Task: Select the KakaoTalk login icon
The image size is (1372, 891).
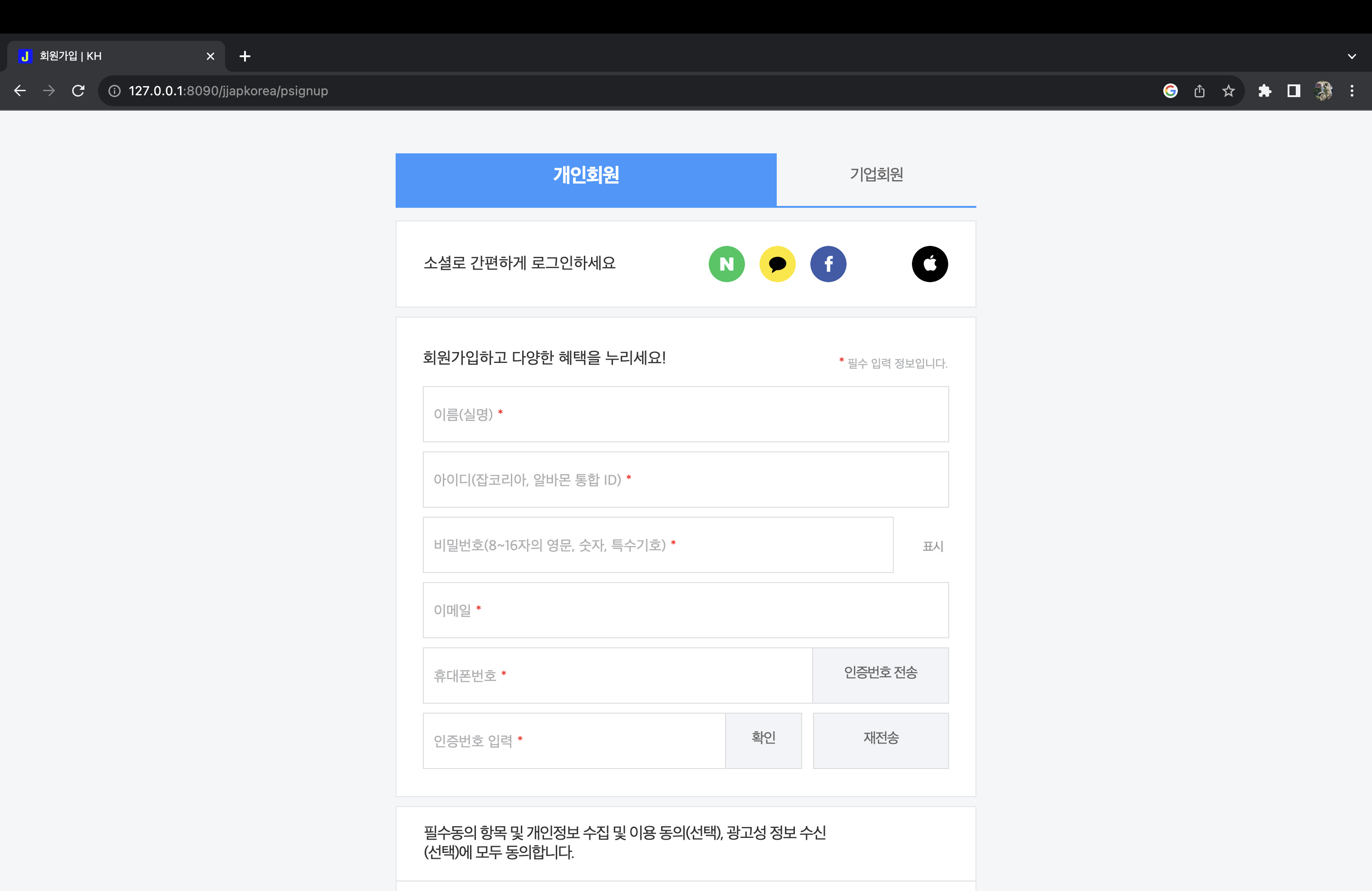Action: [x=777, y=264]
